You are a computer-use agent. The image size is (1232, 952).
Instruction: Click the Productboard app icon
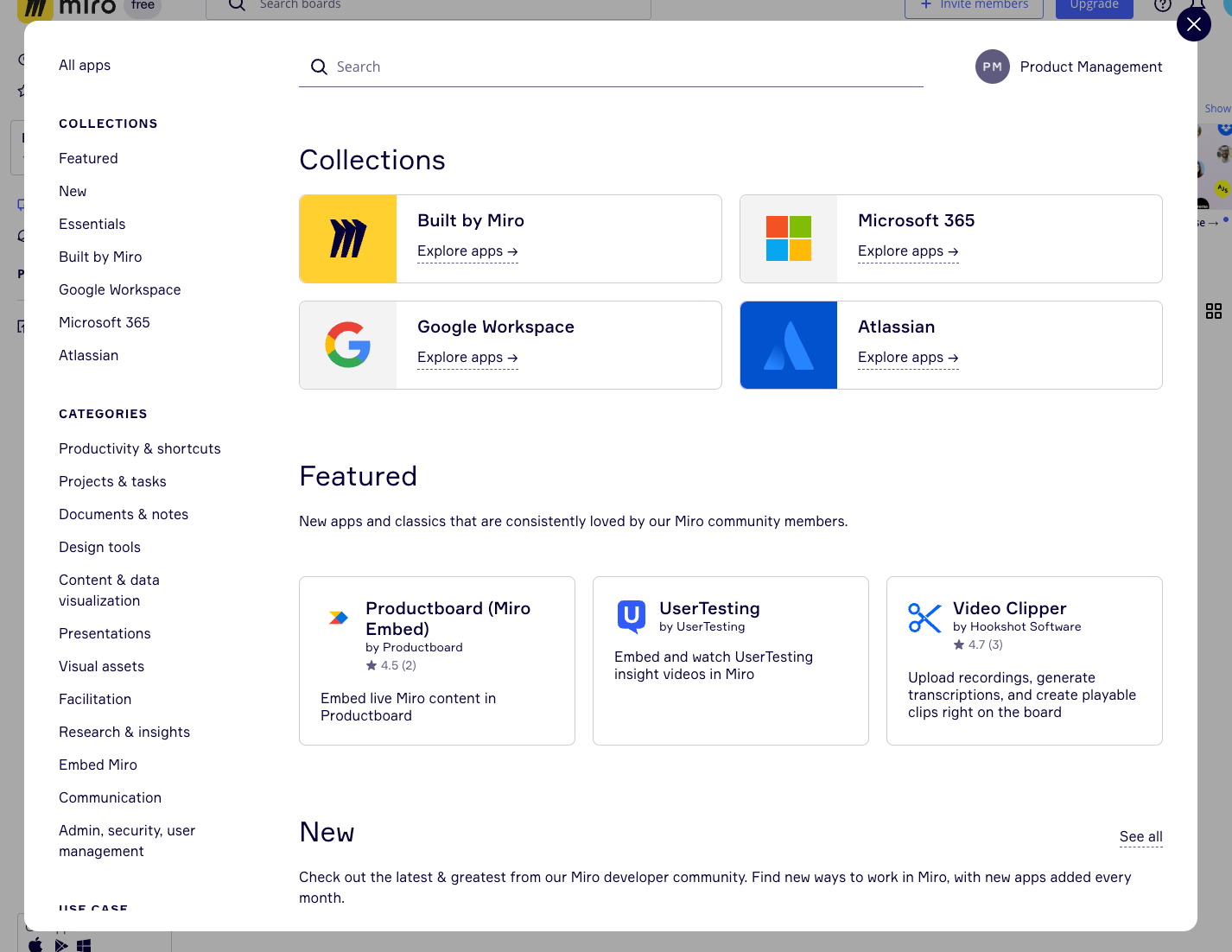338,617
